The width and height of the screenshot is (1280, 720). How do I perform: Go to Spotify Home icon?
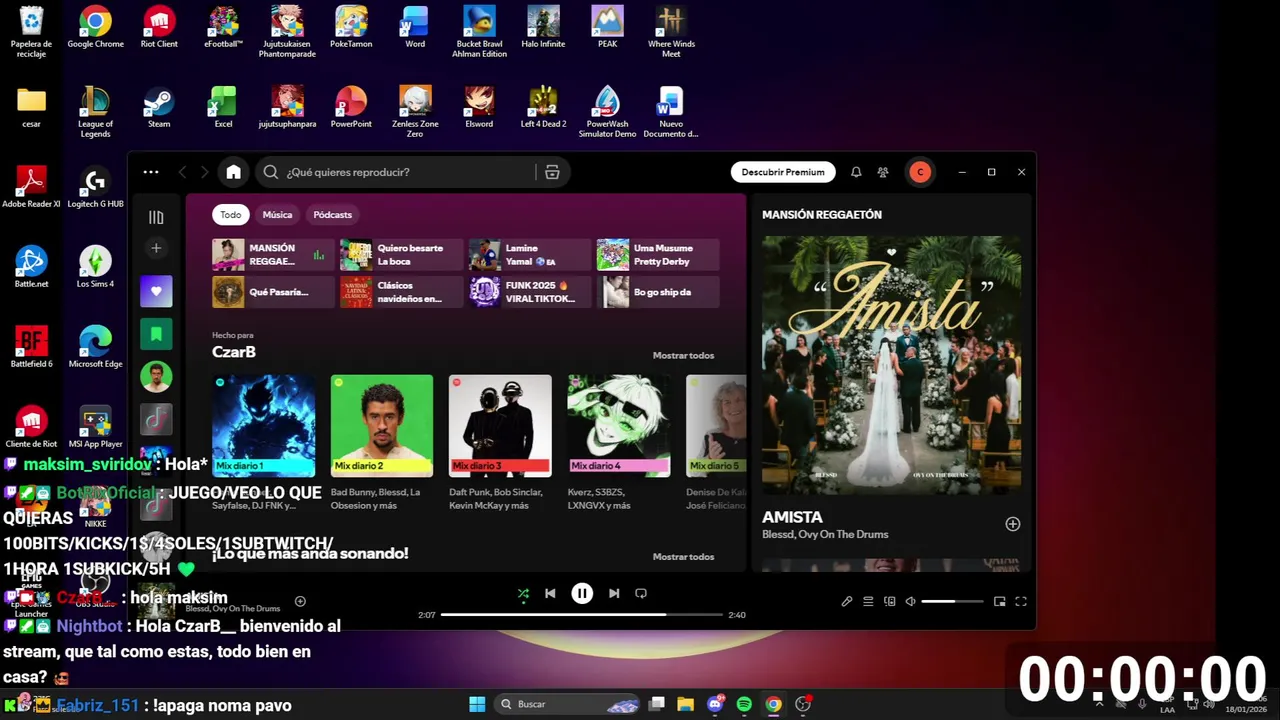[233, 172]
